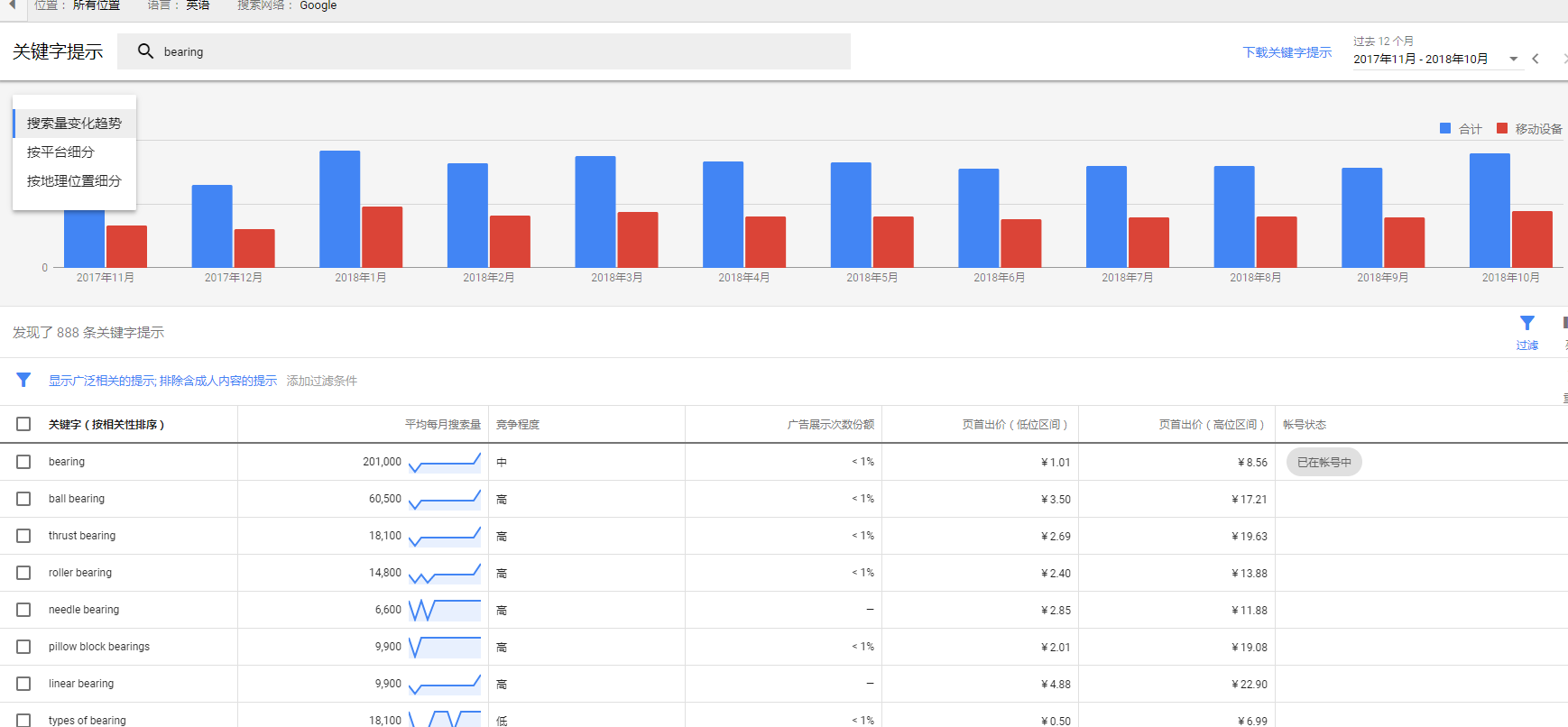Click the trend sparkline for bearing
The width and height of the screenshot is (1568, 727).
pyautogui.click(x=444, y=463)
